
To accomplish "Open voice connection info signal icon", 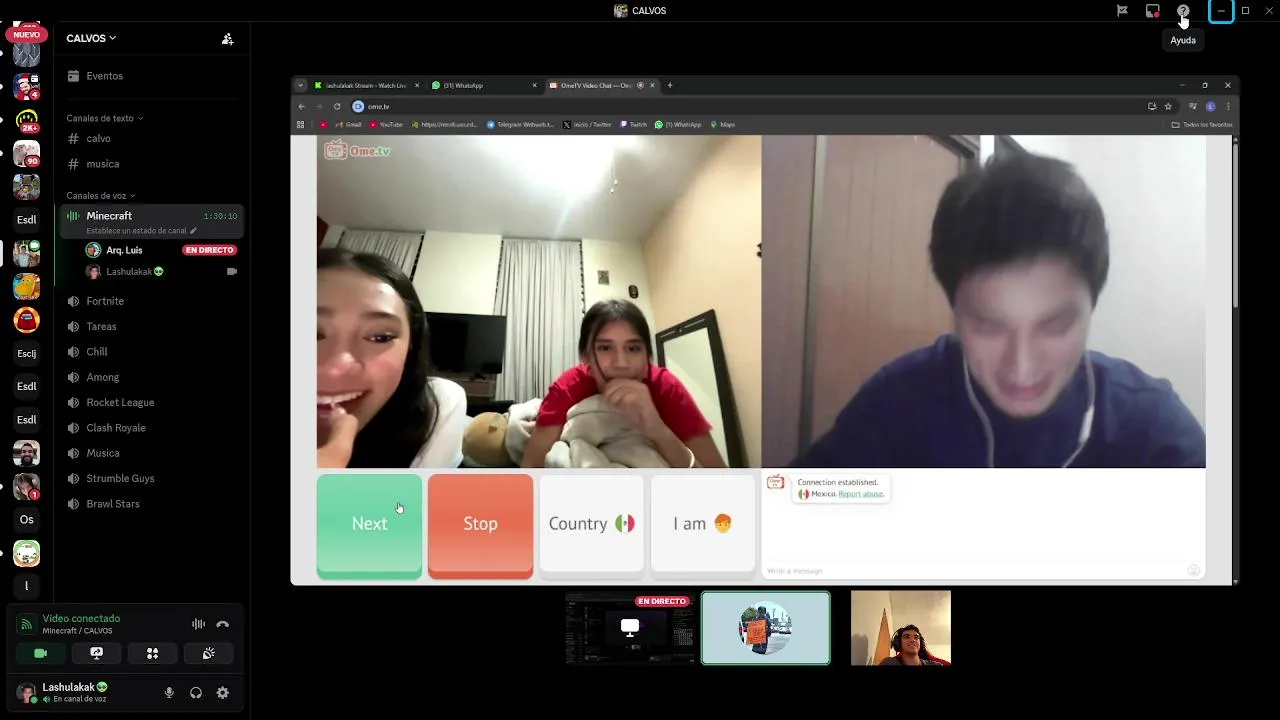I will pyautogui.click(x=27, y=624).
